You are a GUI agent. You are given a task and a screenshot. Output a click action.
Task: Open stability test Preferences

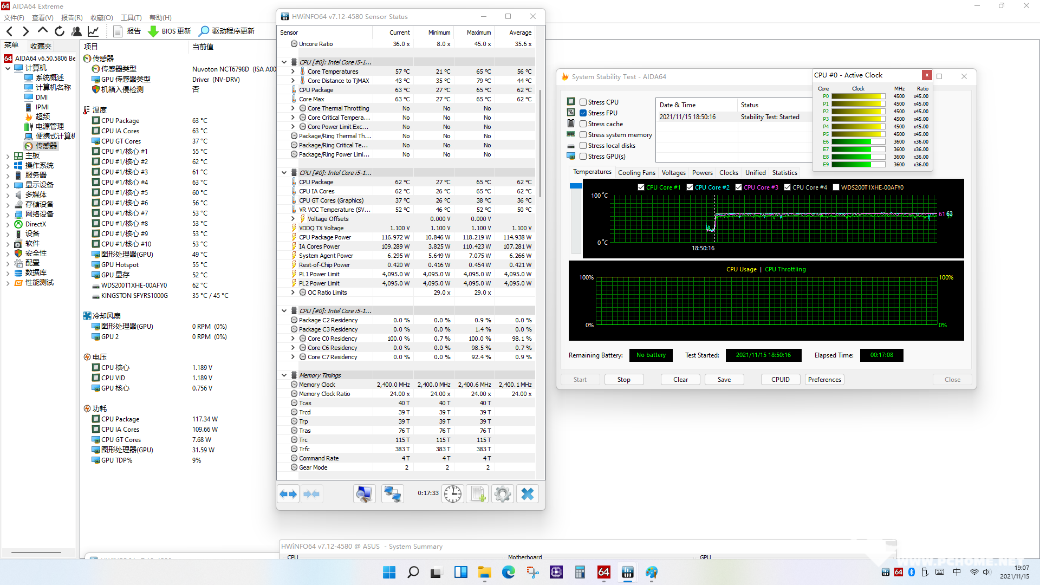coord(824,380)
